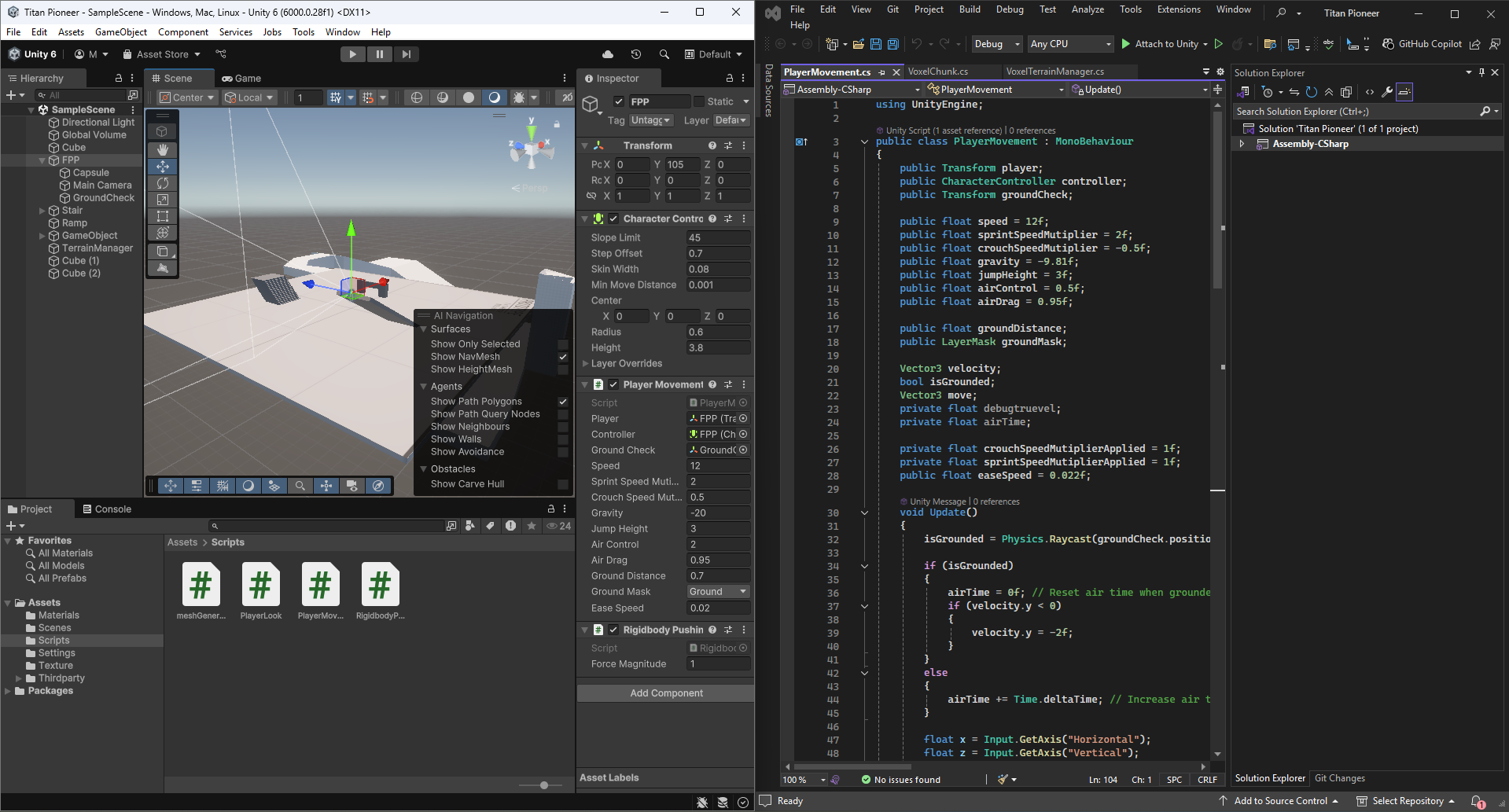The height and width of the screenshot is (812, 1509).
Task: Select the Move tool in Scene toolbar
Action: [163, 167]
